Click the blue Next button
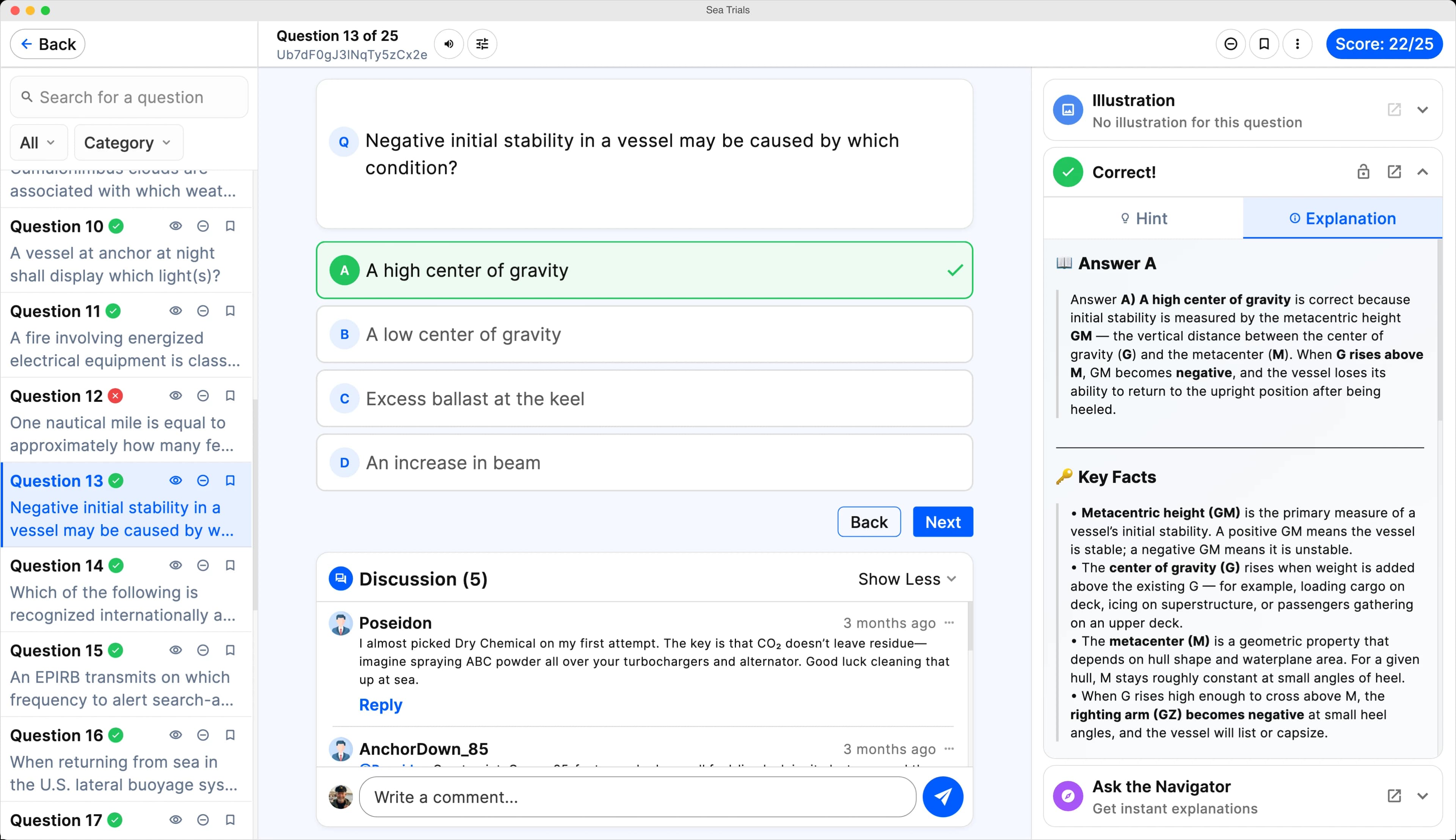Image resolution: width=1456 pixels, height=840 pixels. click(x=942, y=522)
